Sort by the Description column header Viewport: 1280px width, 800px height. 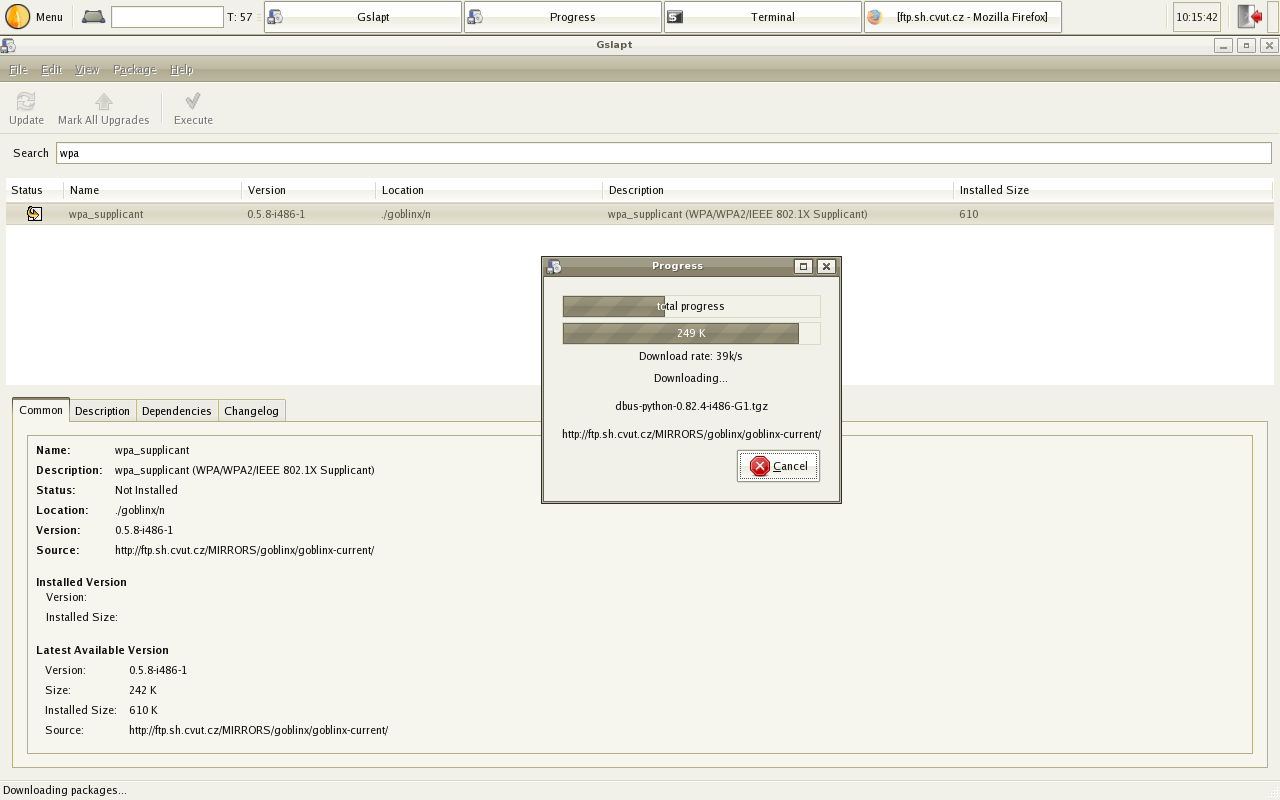point(778,190)
